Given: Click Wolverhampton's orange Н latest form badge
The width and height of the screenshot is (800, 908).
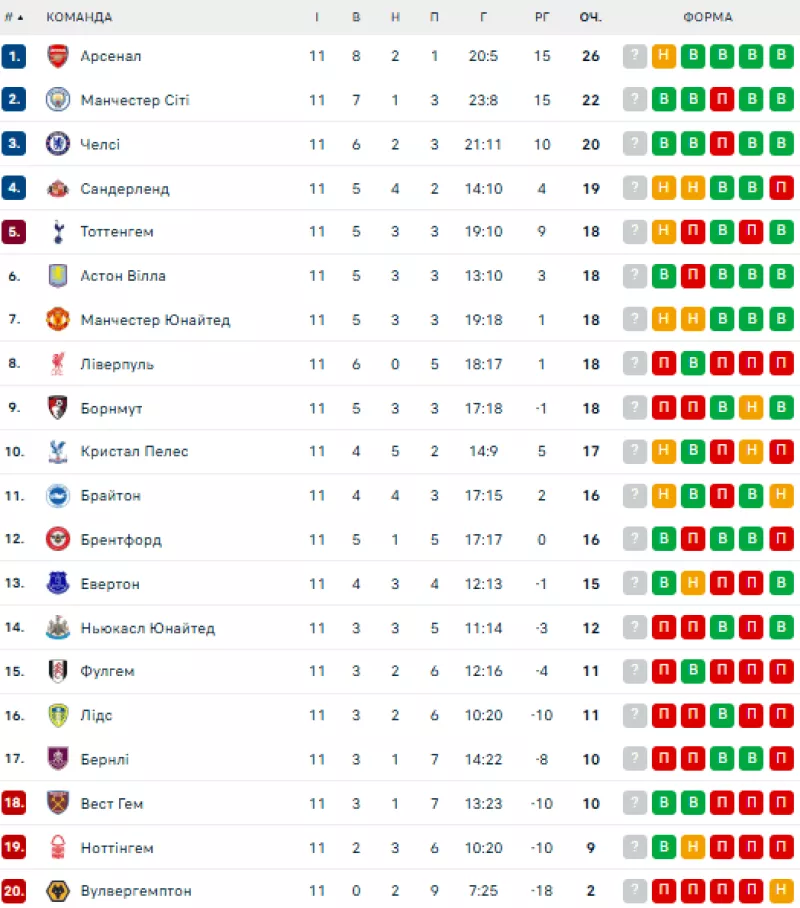Looking at the screenshot, I should click(x=781, y=891).
